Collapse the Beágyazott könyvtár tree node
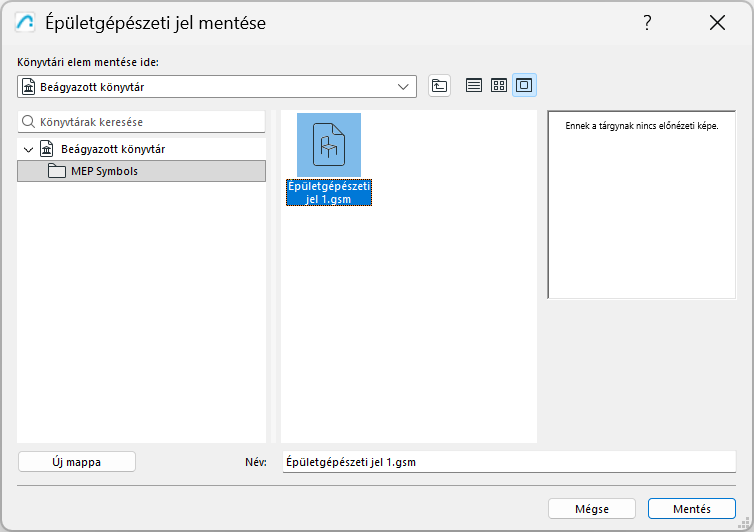The width and height of the screenshot is (754, 532). [x=28, y=149]
